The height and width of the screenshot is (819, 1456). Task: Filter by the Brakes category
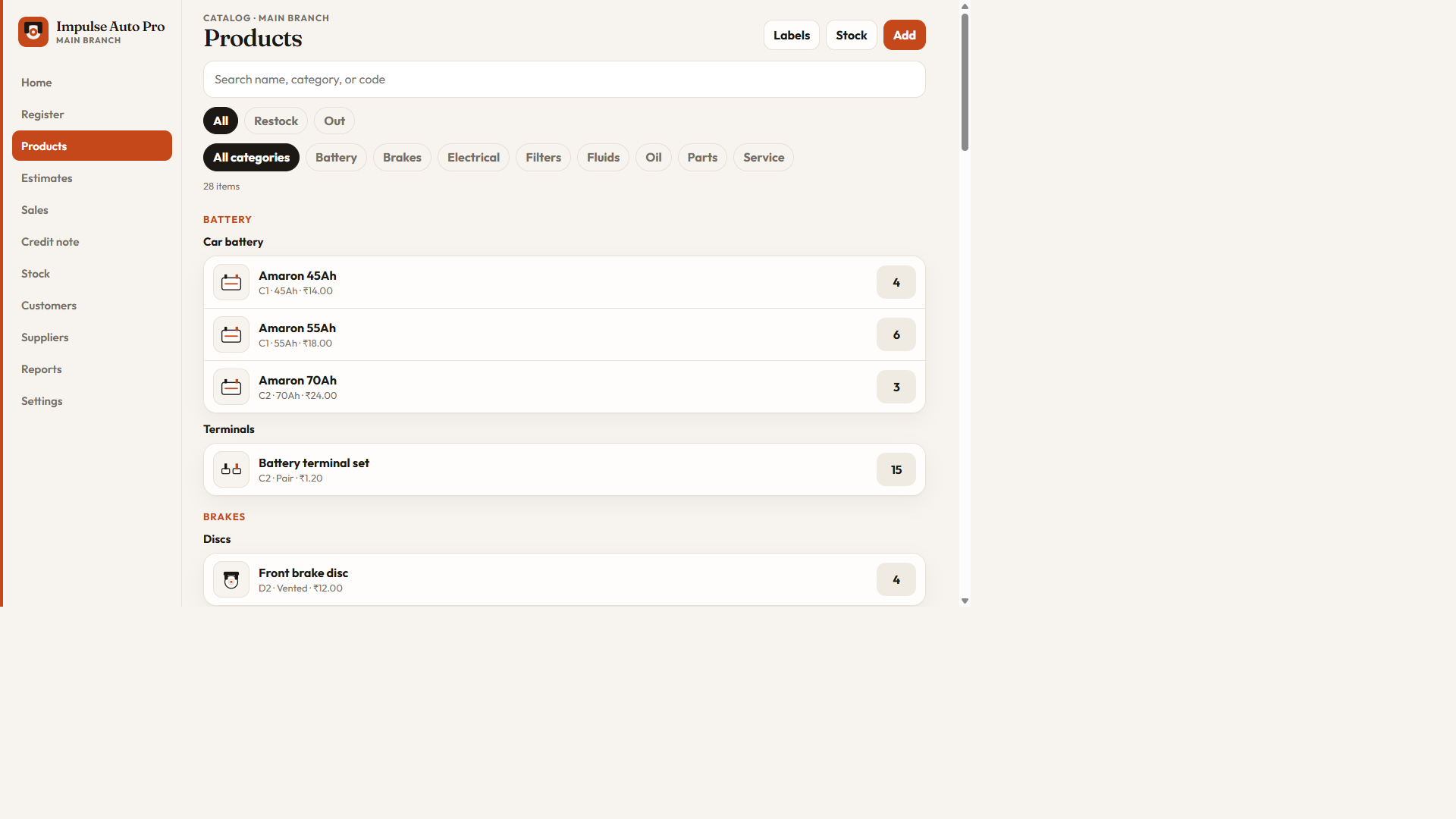point(402,157)
